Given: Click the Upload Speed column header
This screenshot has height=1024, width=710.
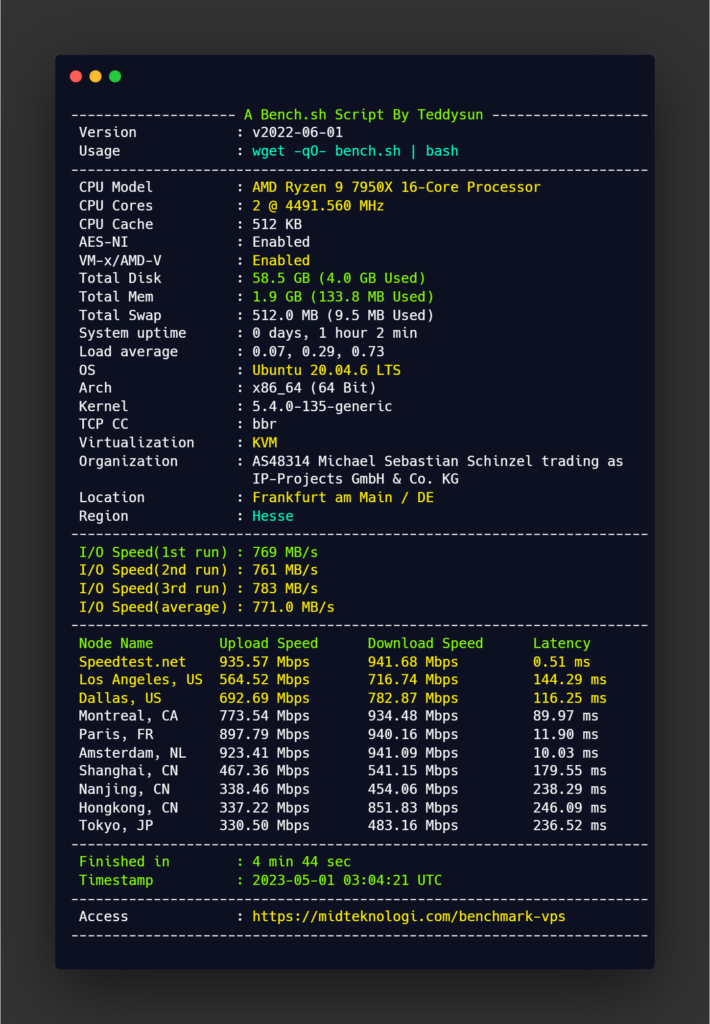Looking at the screenshot, I should (268, 643).
